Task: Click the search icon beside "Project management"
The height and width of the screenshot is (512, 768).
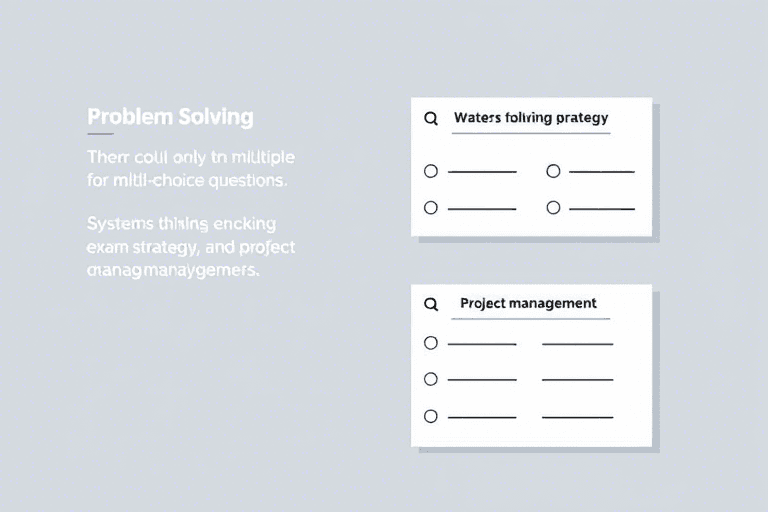Action: tap(431, 304)
